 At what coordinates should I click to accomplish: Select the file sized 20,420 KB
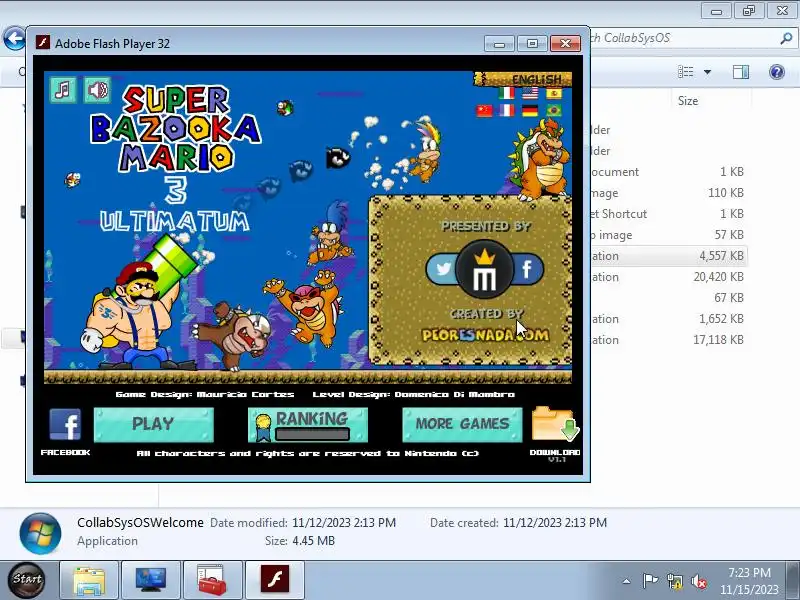click(668, 277)
